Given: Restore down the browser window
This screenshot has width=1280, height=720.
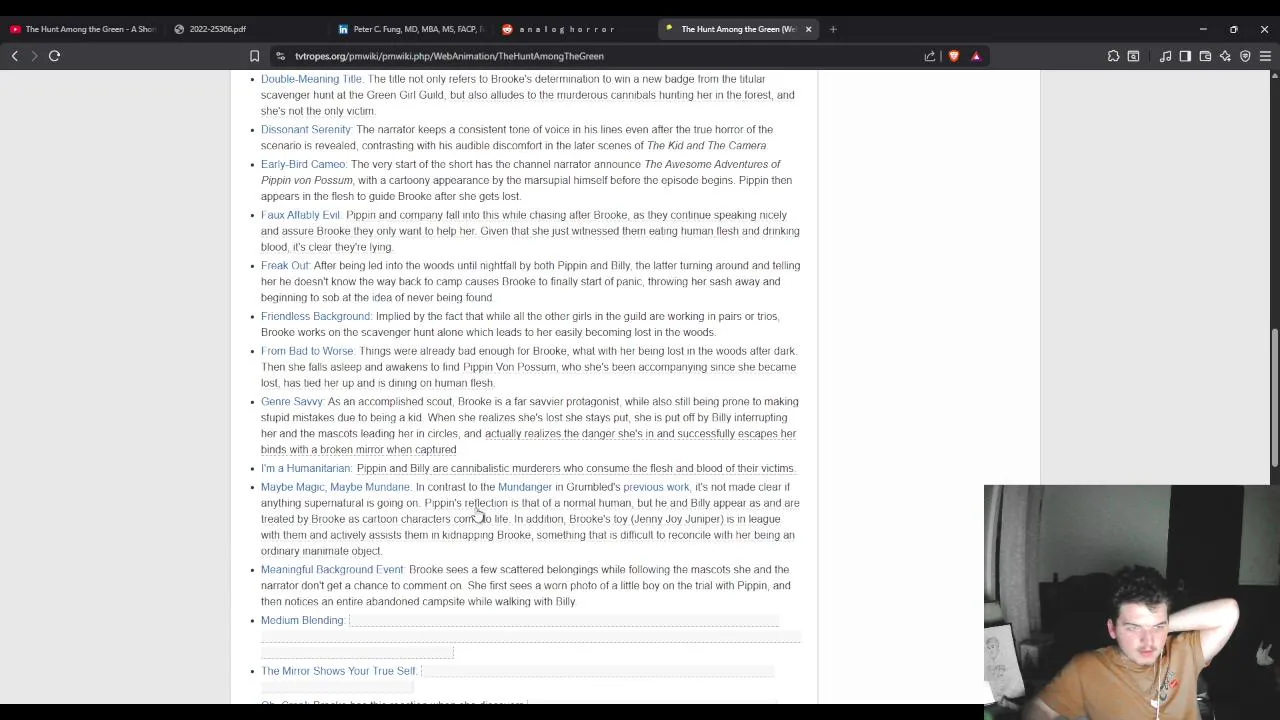Looking at the screenshot, I should [x=1234, y=29].
